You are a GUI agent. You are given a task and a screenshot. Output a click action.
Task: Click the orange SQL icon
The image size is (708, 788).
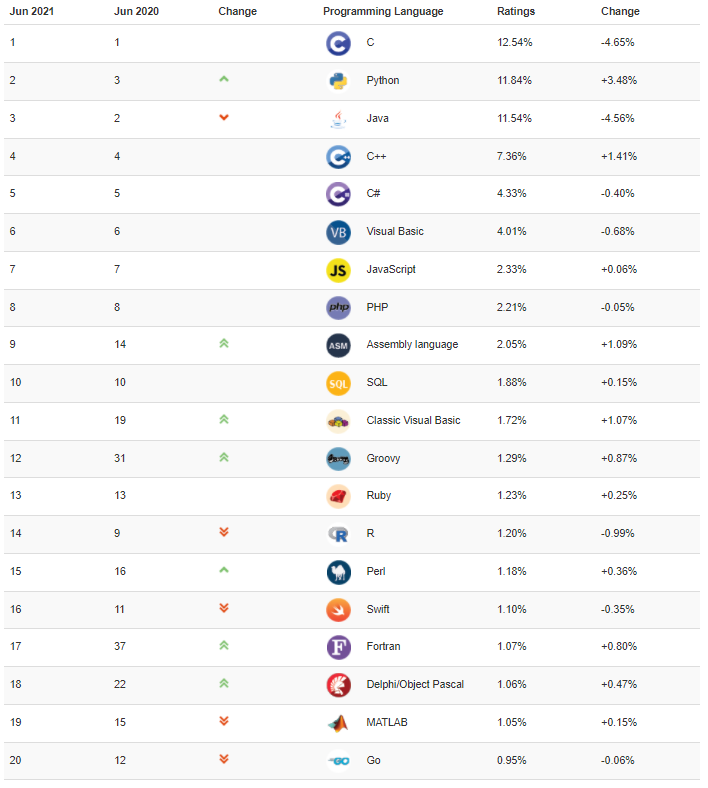pyautogui.click(x=338, y=383)
